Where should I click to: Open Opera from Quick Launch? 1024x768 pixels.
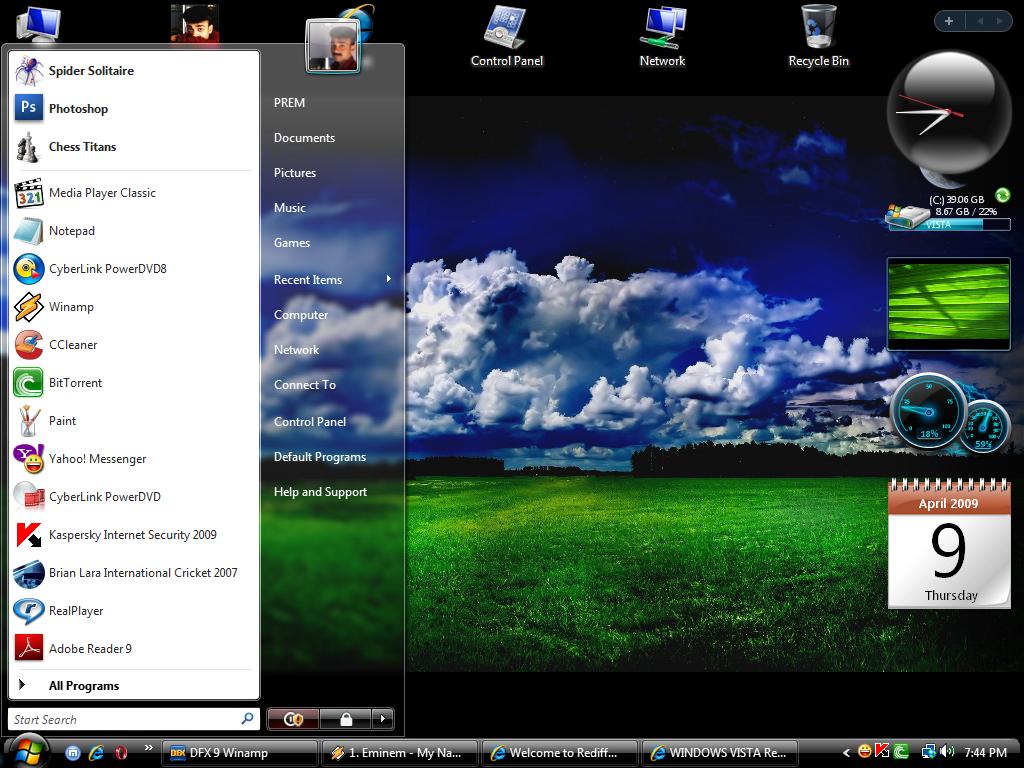[x=121, y=752]
